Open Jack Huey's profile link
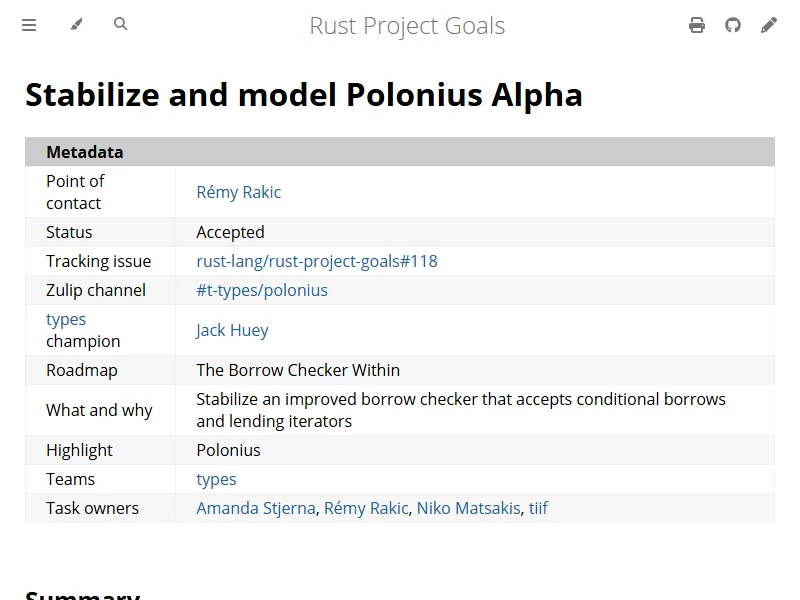 click(x=232, y=330)
